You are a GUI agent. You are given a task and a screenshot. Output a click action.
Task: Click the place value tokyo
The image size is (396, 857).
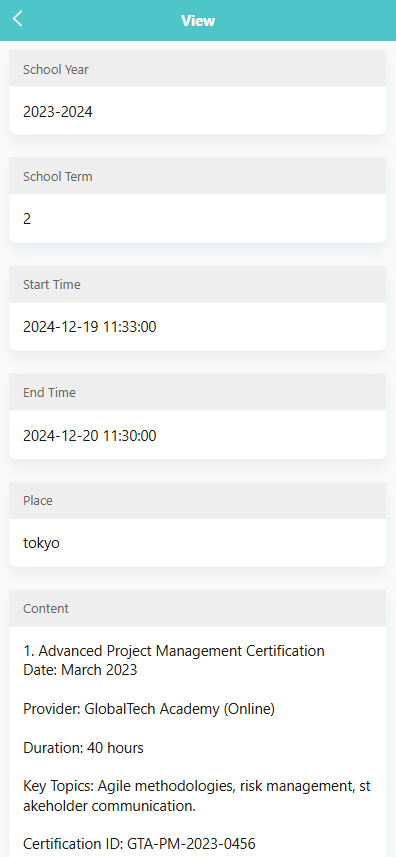(42, 543)
